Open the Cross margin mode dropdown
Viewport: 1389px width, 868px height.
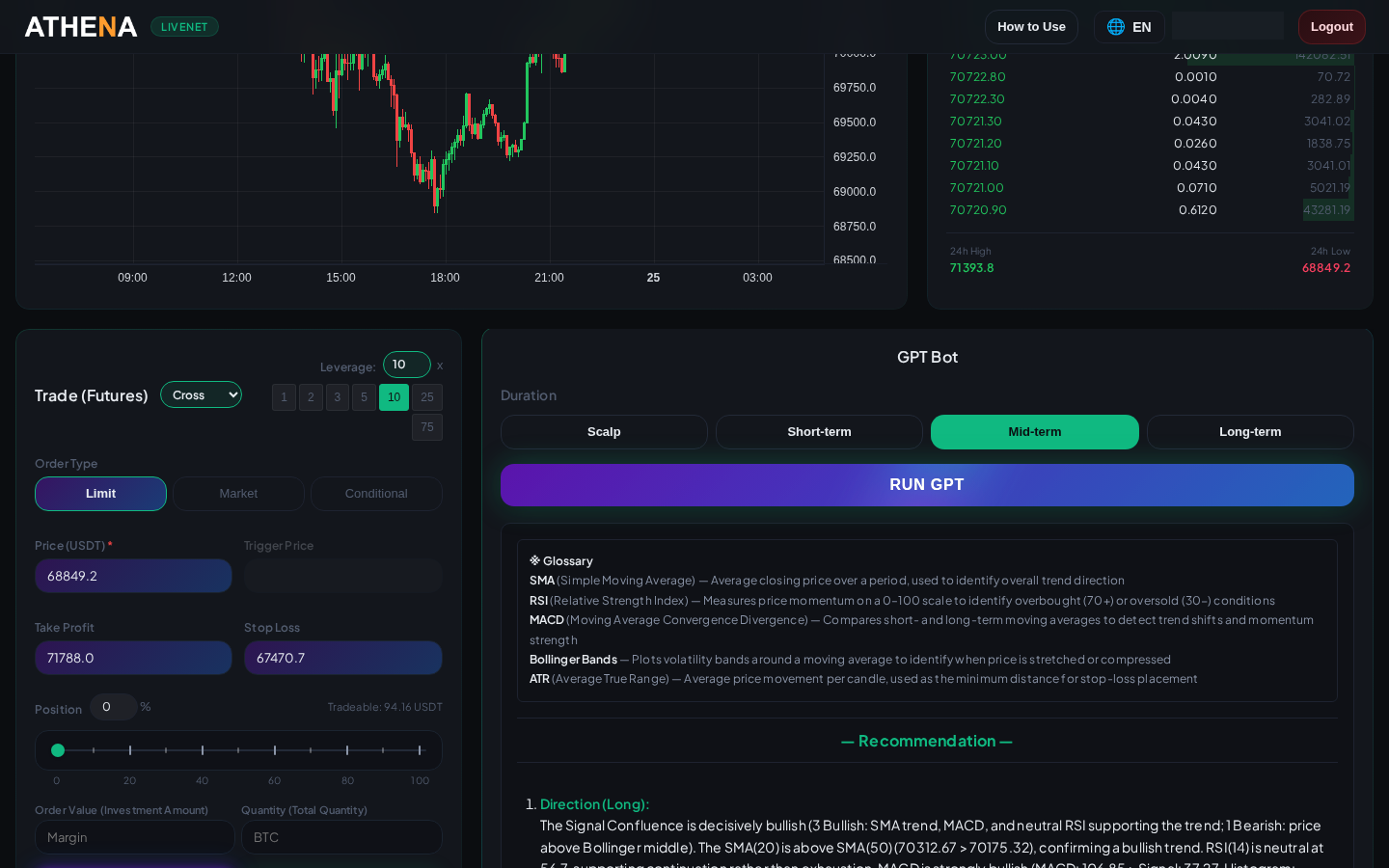coord(201,394)
